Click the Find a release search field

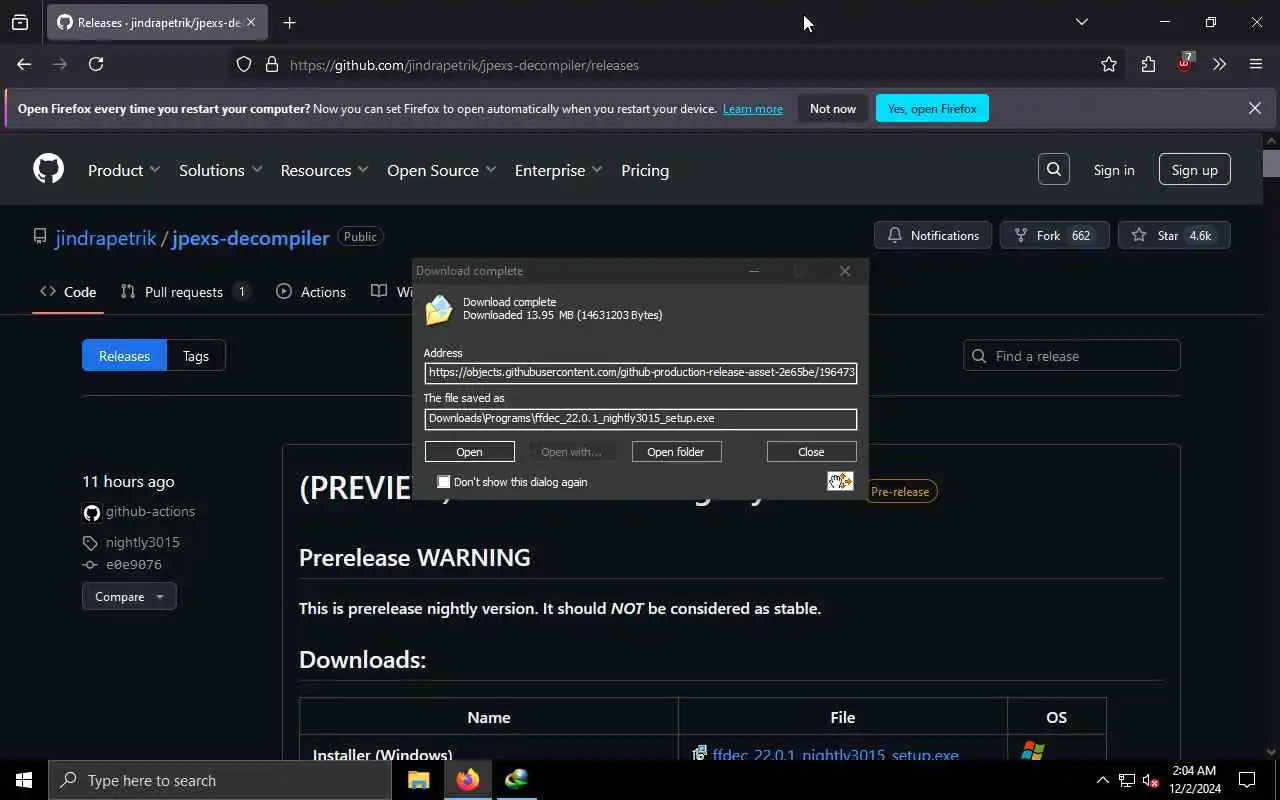(1072, 356)
